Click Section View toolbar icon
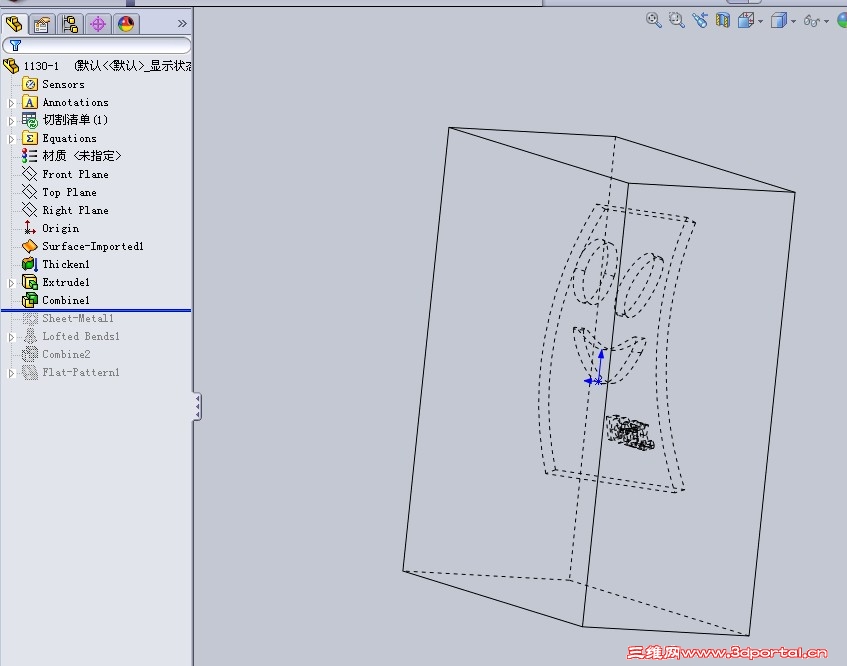Image resolution: width=847 pixels, height=666 pixels. (723, 21)
